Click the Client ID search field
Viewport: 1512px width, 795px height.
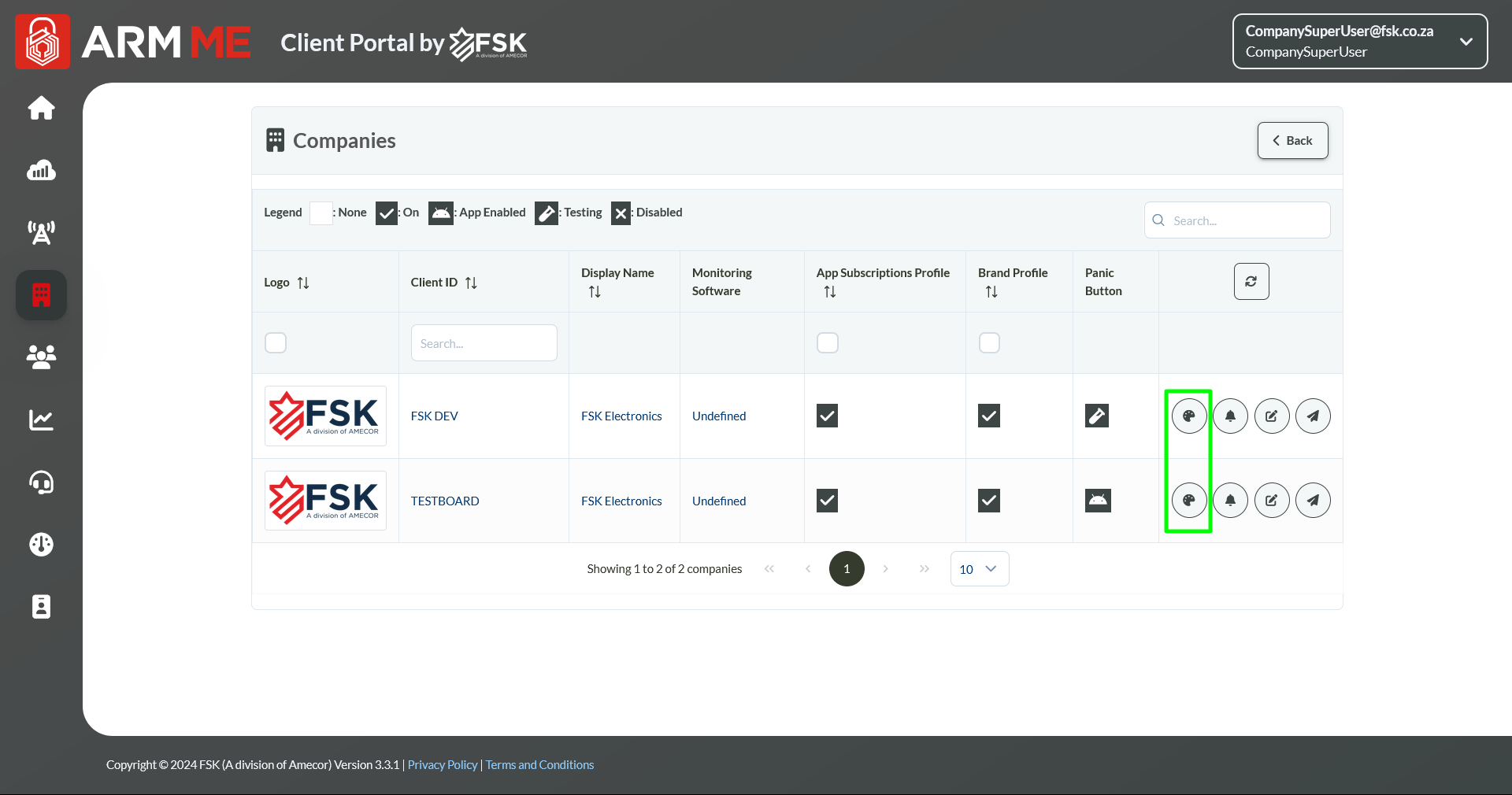coord(484,343)
